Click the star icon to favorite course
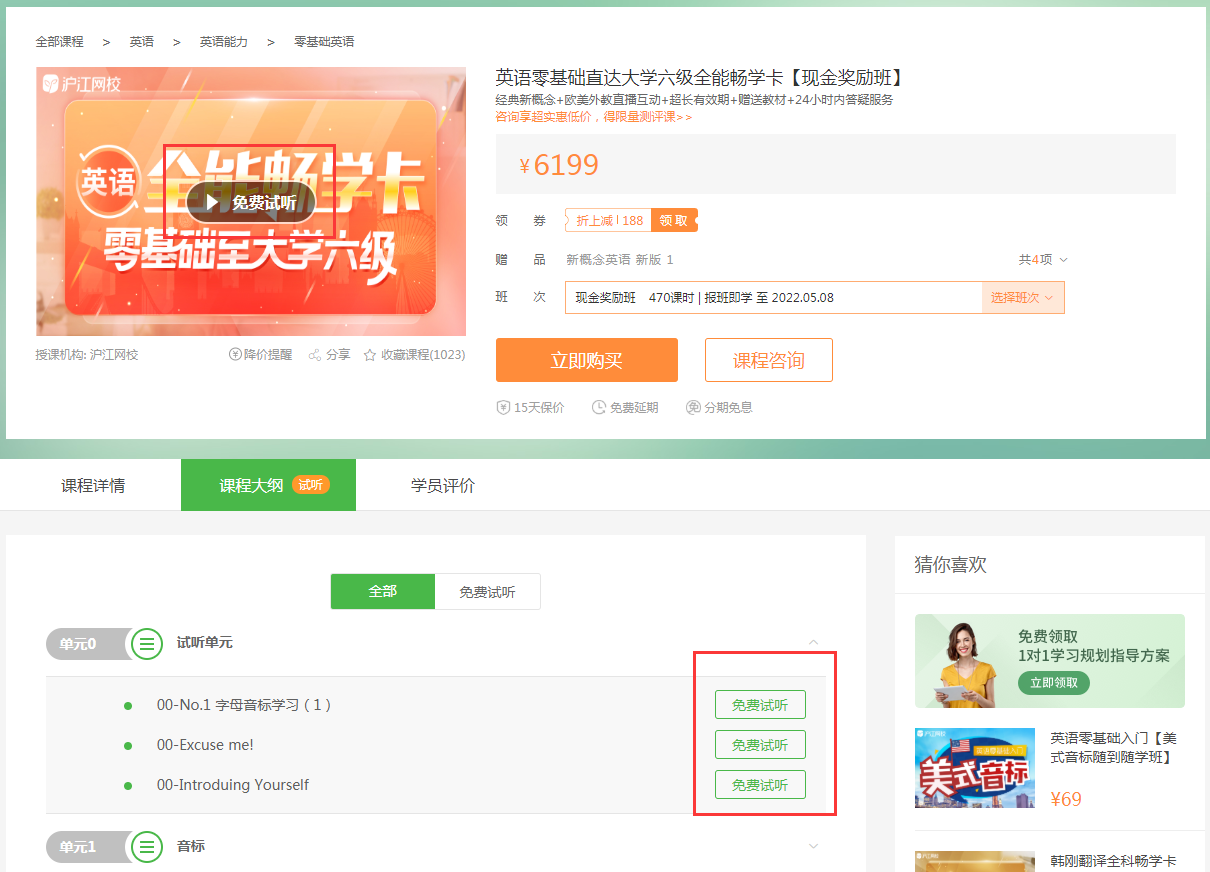 click(x=370, y=355)
